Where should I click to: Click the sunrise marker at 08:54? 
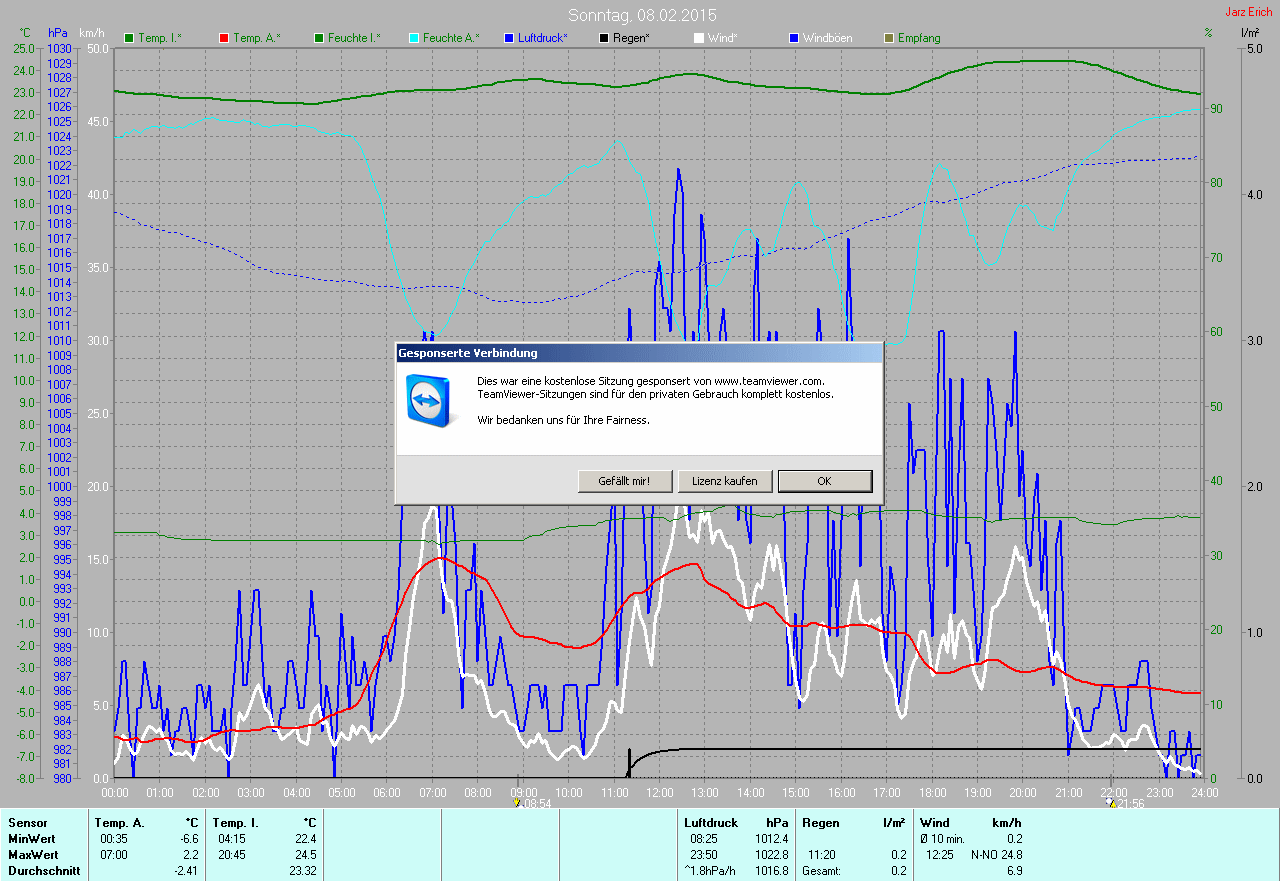click(516, 803)
